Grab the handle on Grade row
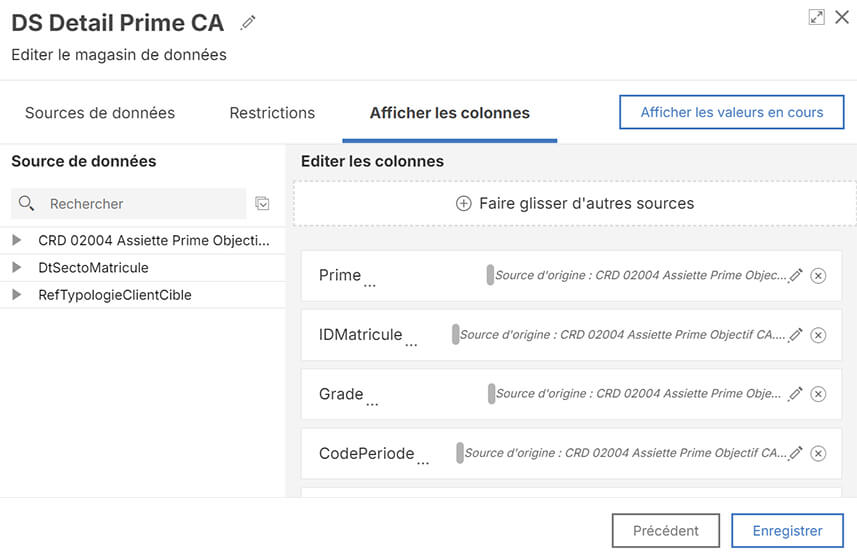Screen dimensions: 857x556 (491, 394)
